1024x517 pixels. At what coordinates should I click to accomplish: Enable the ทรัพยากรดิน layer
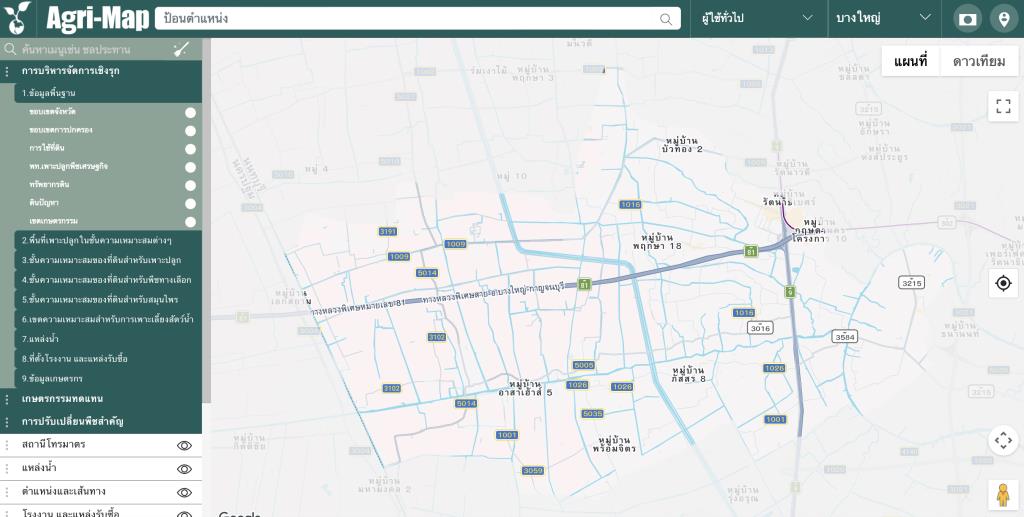[190, 185]
